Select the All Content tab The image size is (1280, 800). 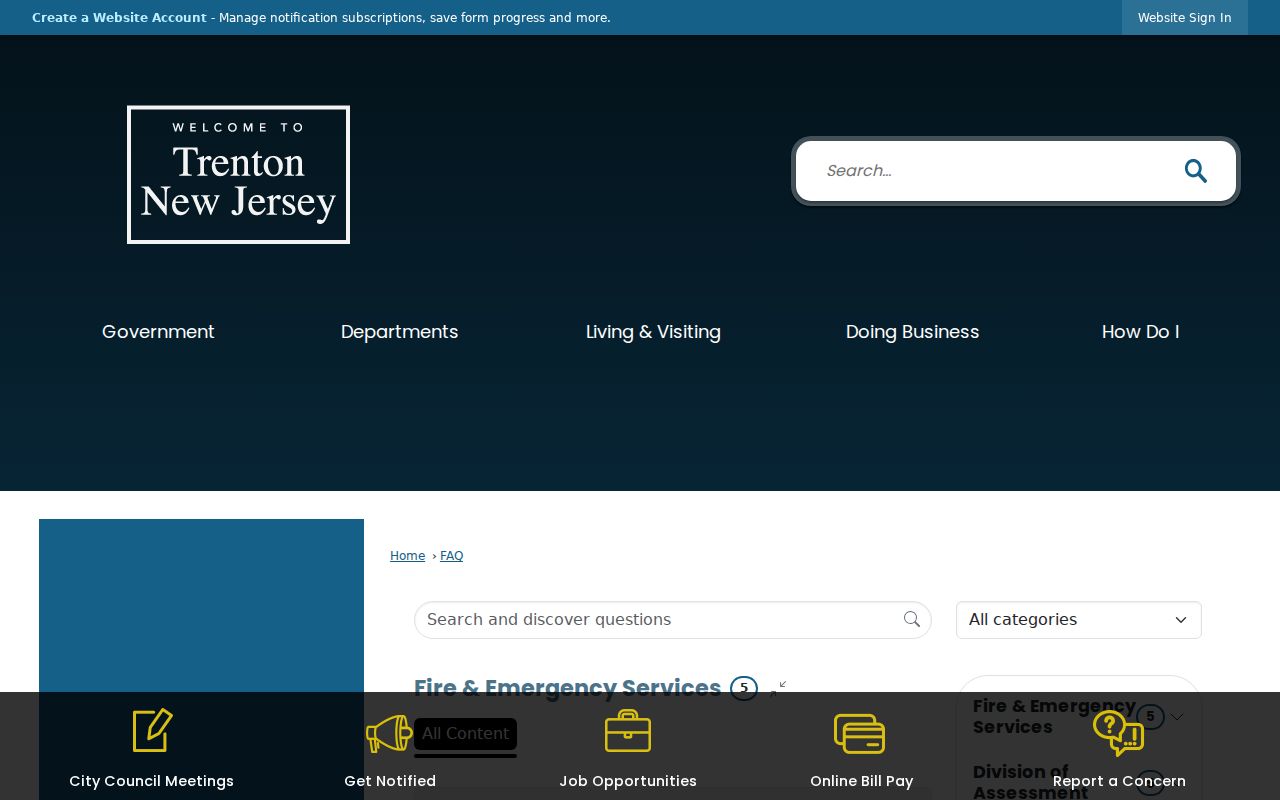coord(465,734)
